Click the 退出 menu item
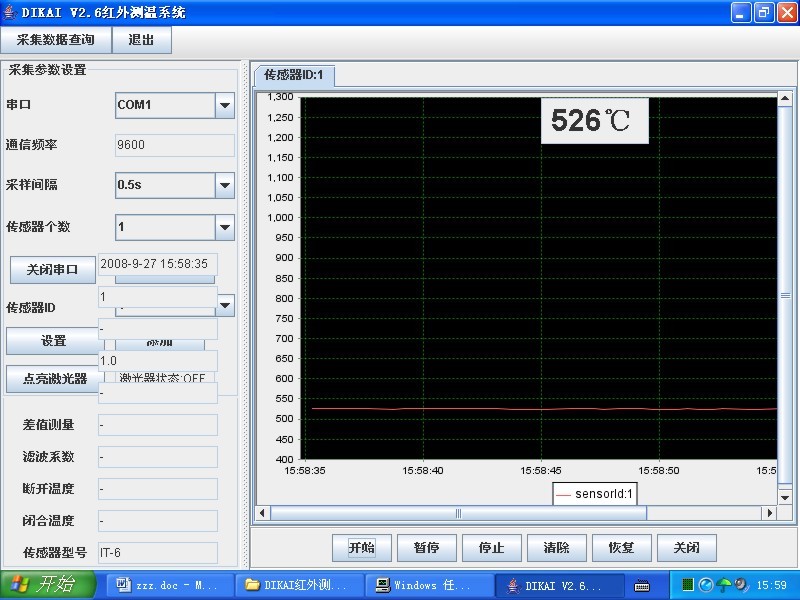The image size is (800, 600). point(141,40)
